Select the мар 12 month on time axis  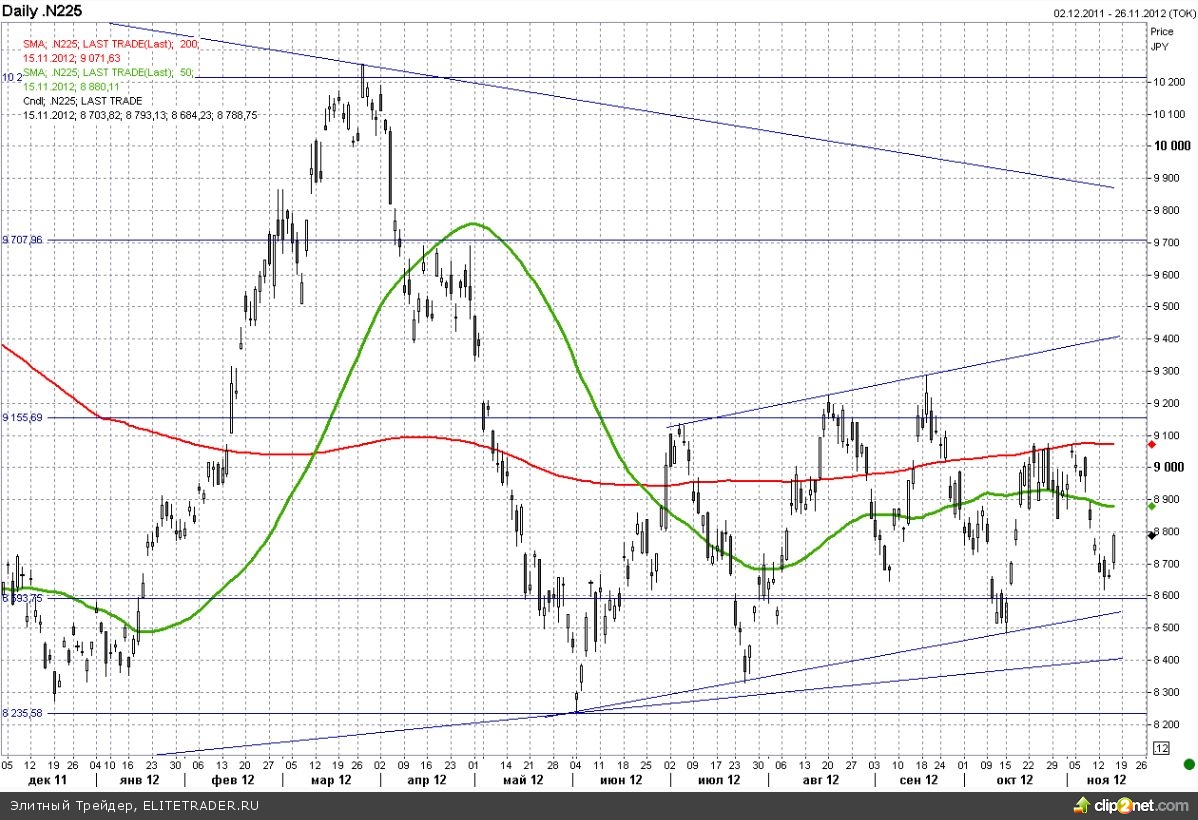coord(331,780)
